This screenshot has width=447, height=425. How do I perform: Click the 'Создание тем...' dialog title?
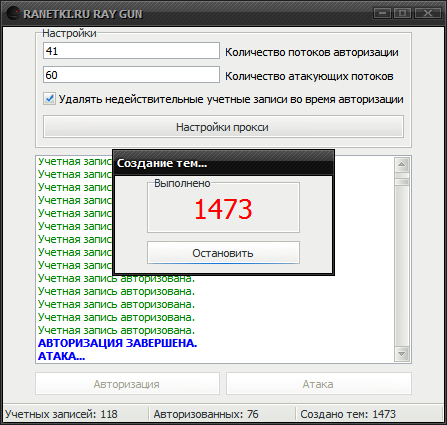point(162,163)
